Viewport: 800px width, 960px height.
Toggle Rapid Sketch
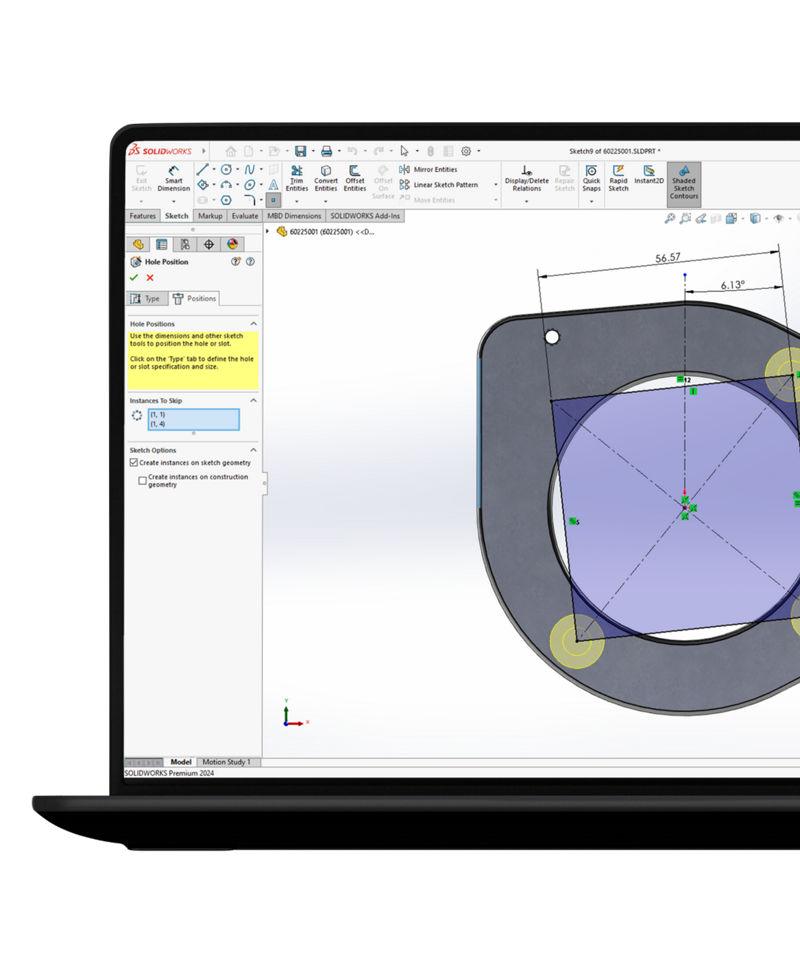pos(618,178)
